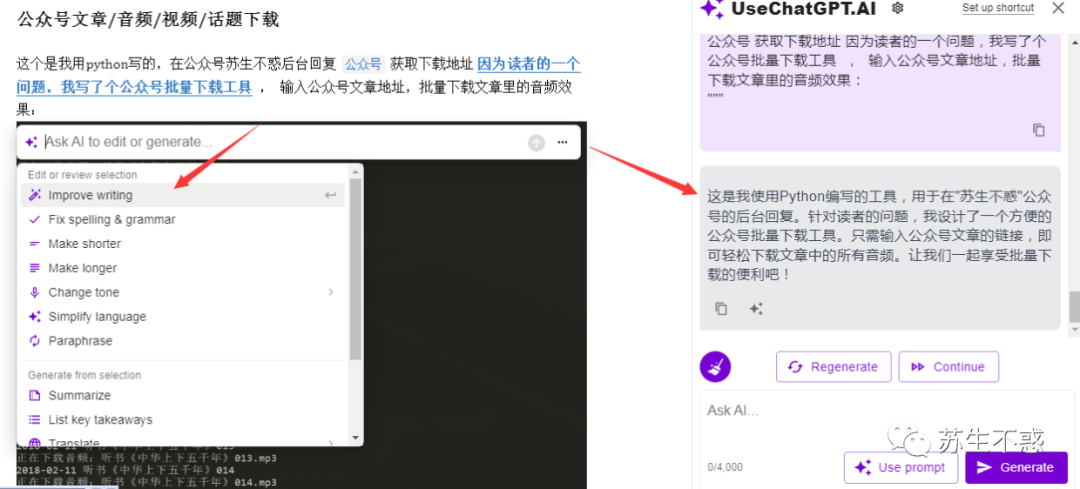Open UseChatGPT.AI settings gear
The width and height of the screenshot is (1080, 489).
click(897, 8)
